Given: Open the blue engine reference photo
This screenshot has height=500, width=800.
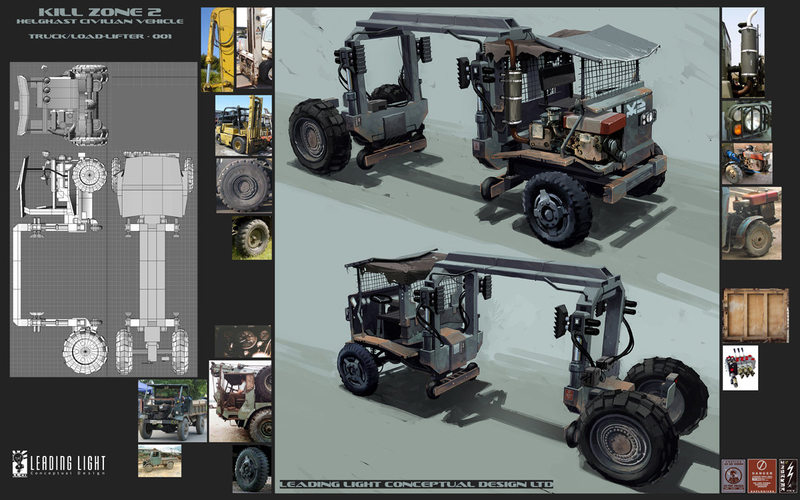Looking at the screenshot, I should (x=747, y=164).
